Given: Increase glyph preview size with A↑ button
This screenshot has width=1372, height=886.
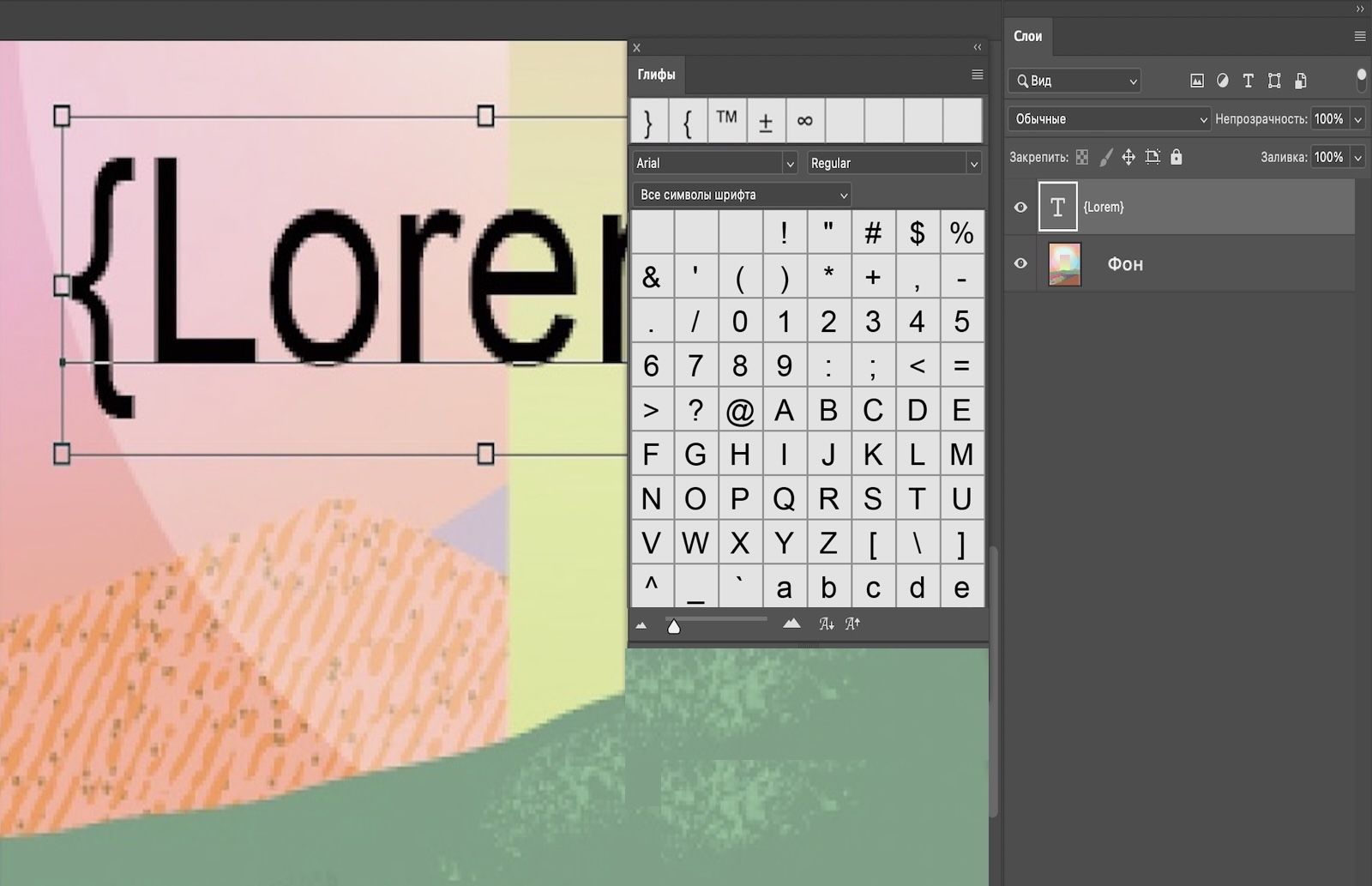Looking at the screenshot, I should coord(851,624).
